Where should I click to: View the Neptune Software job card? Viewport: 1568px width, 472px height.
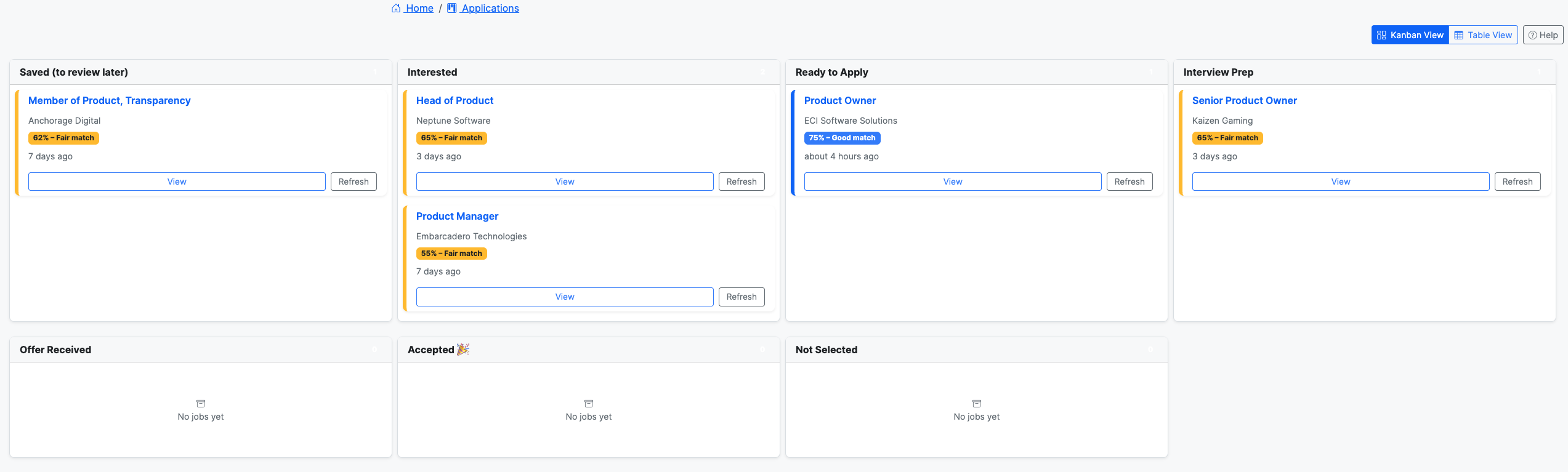click(x=565, y=182)
